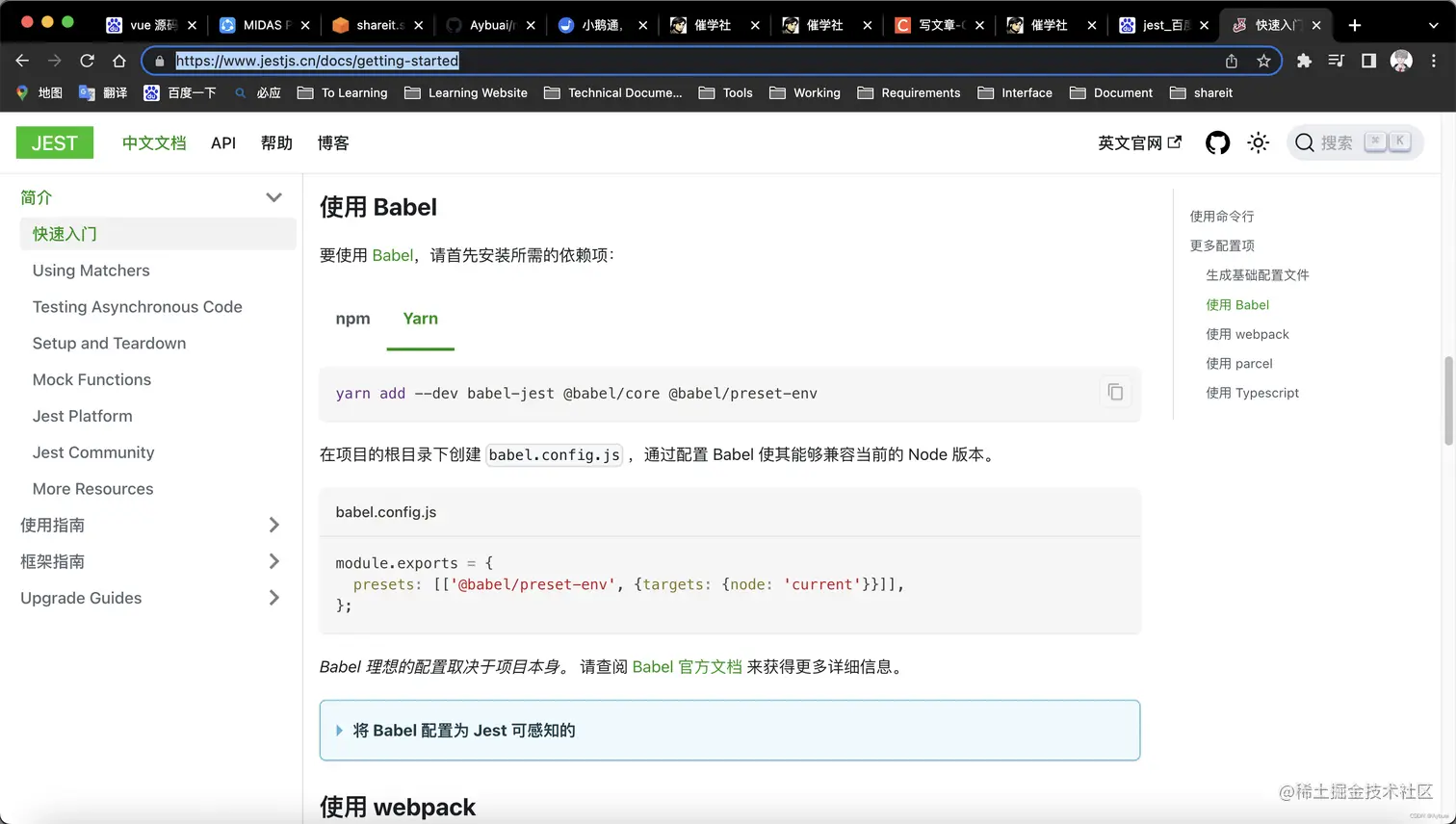Select the Yarn tab
The width and height of the screenshot is (1456, 824).
(420, 319)
